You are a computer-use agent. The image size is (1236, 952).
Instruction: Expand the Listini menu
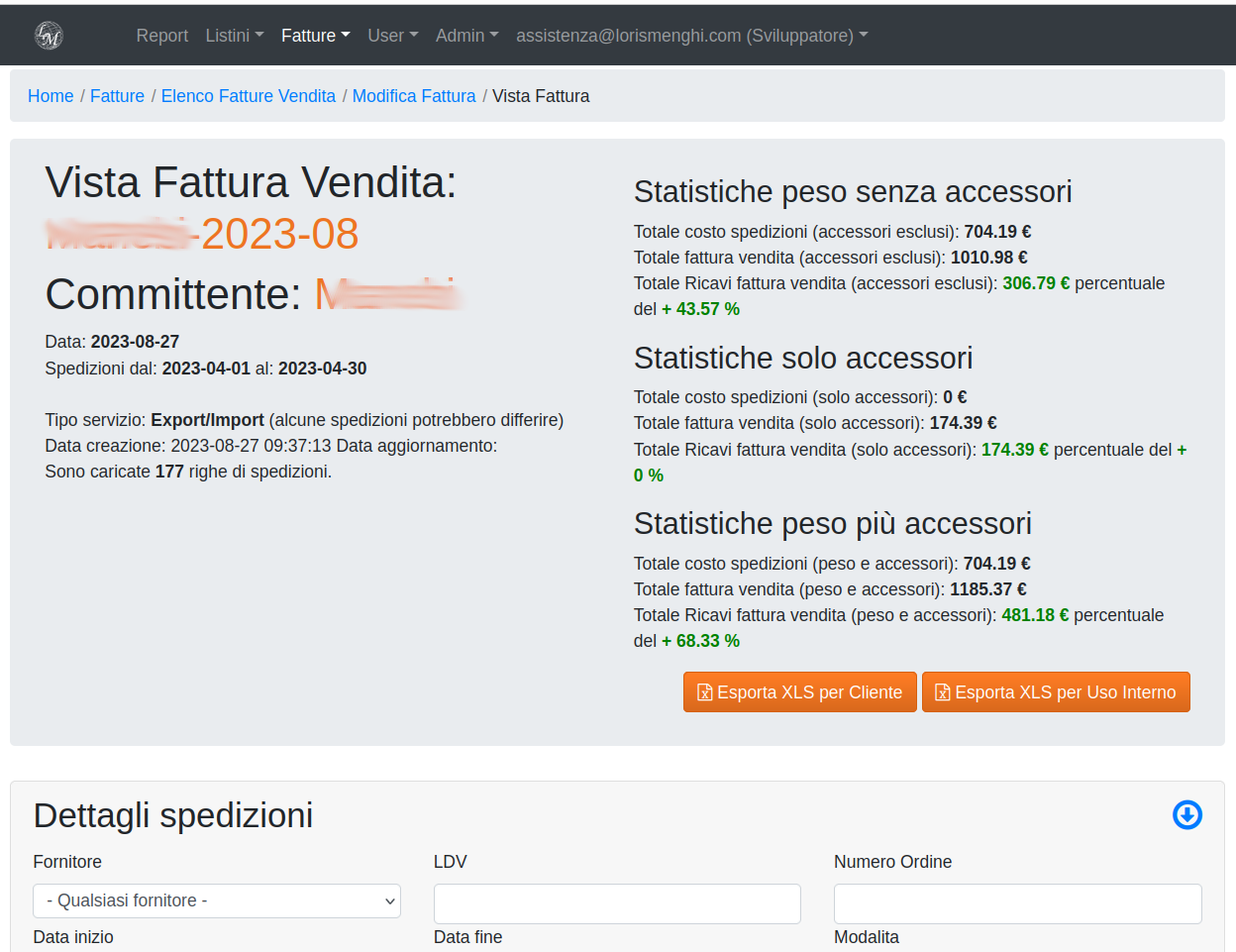point(234,36)
